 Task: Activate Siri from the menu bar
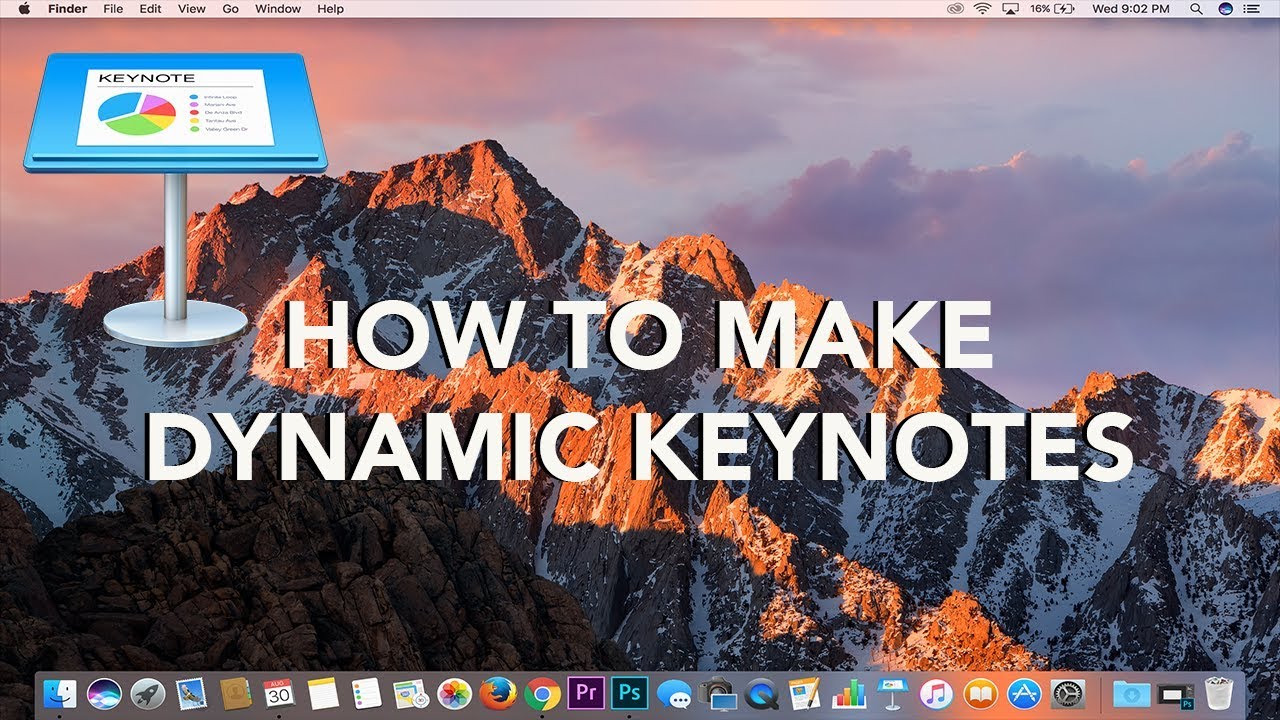[1226, 9]
